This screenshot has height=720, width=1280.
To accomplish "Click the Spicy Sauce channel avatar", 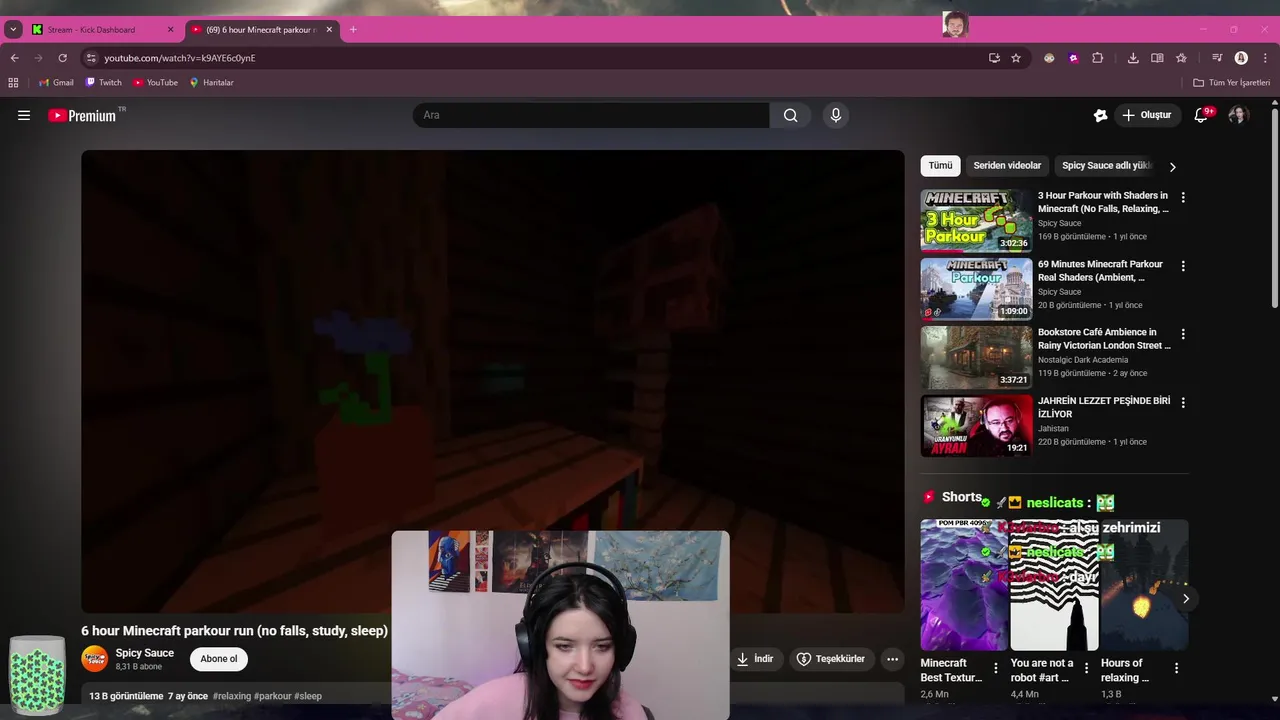I will 95,659.
